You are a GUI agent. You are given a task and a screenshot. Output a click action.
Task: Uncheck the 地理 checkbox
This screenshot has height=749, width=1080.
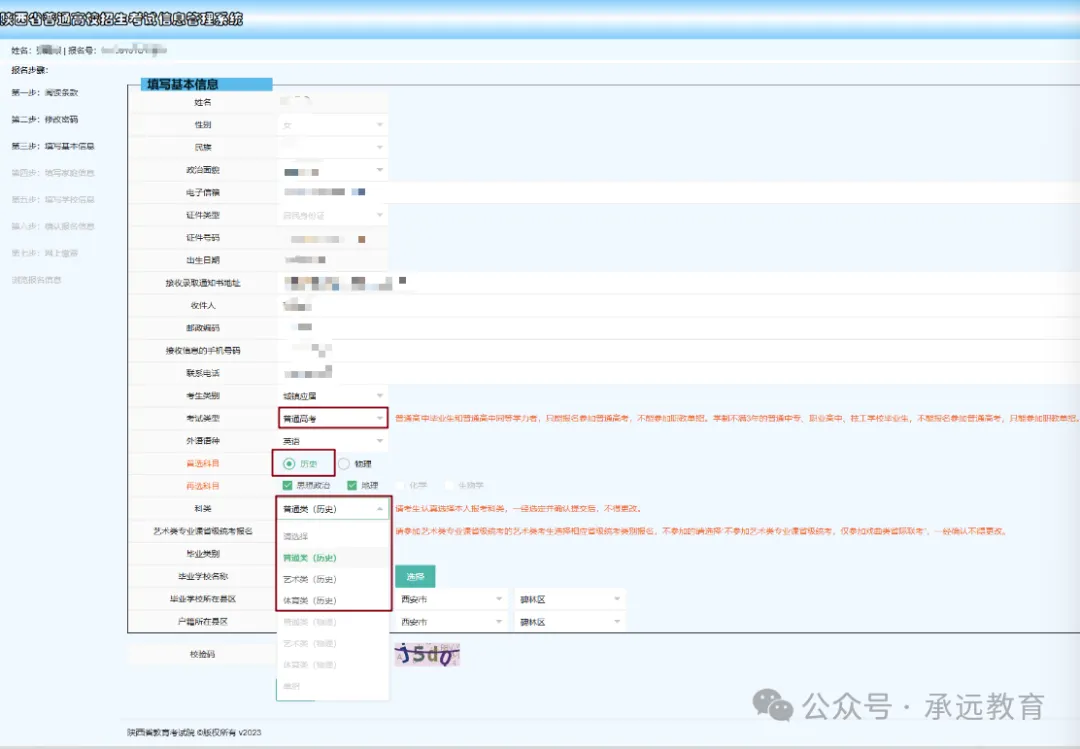click(x=352, y=486)
